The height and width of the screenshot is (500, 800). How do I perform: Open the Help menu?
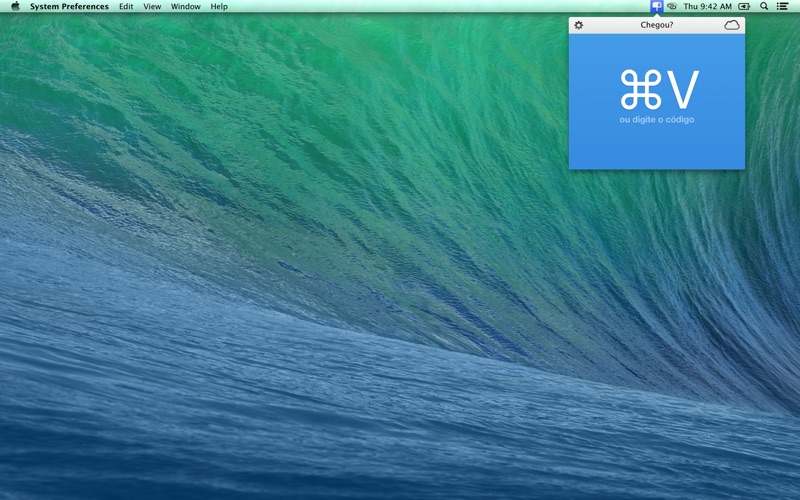point(219,7)
